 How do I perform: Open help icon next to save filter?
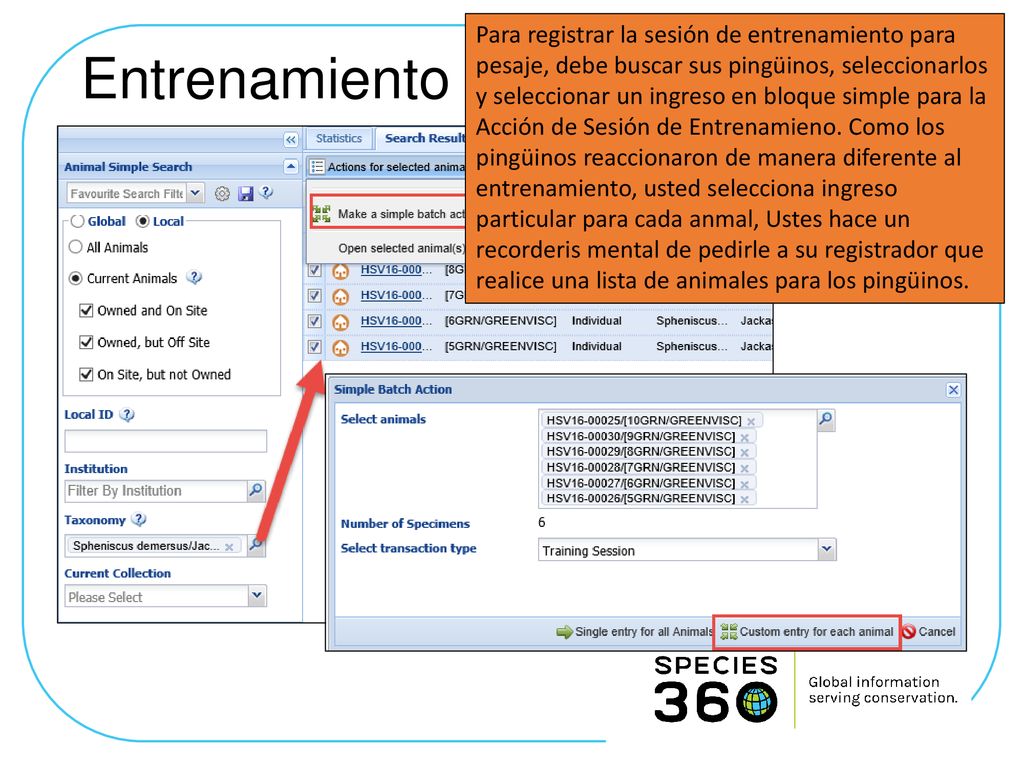tap(266, 193)
